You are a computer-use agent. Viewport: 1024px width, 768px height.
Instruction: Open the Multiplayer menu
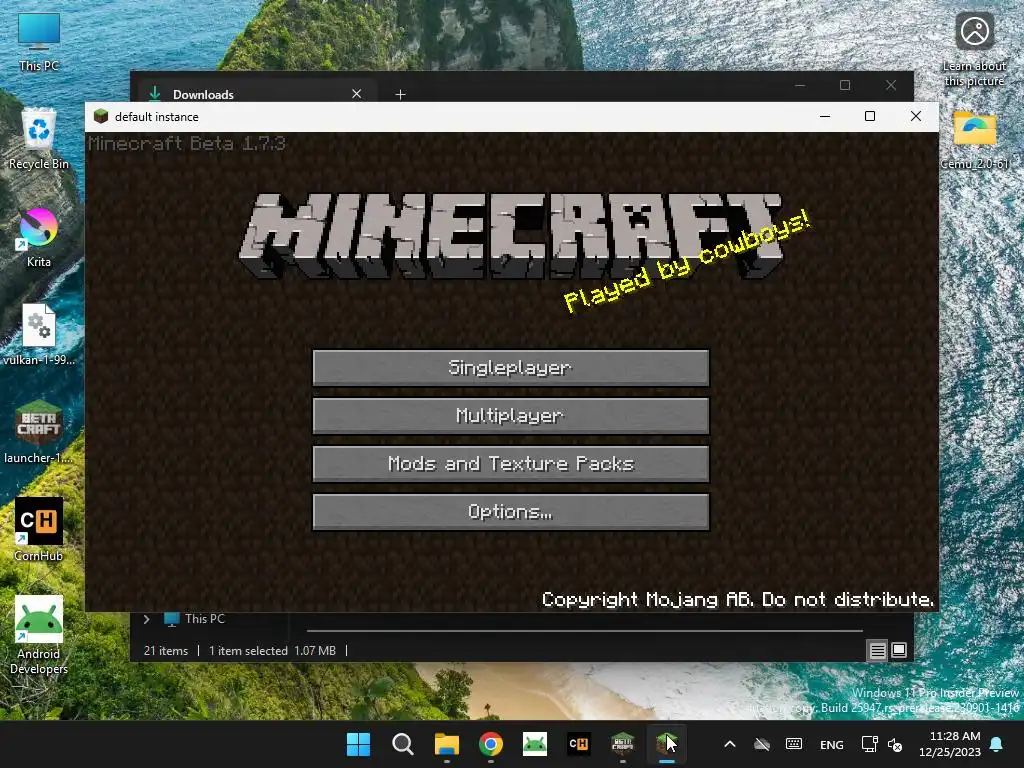coord(511,415)
